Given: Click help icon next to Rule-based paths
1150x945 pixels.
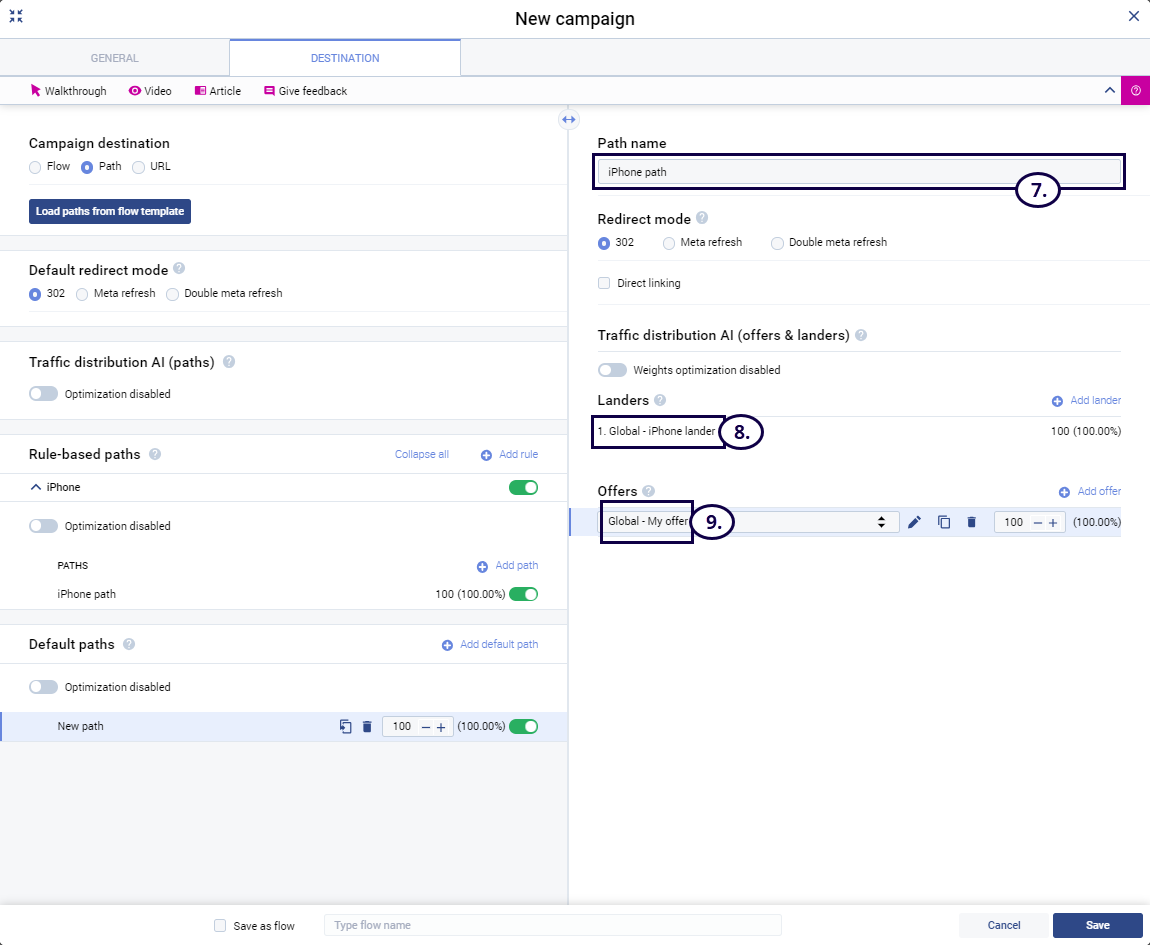Looking at the screenshot, I should point(155,454).
